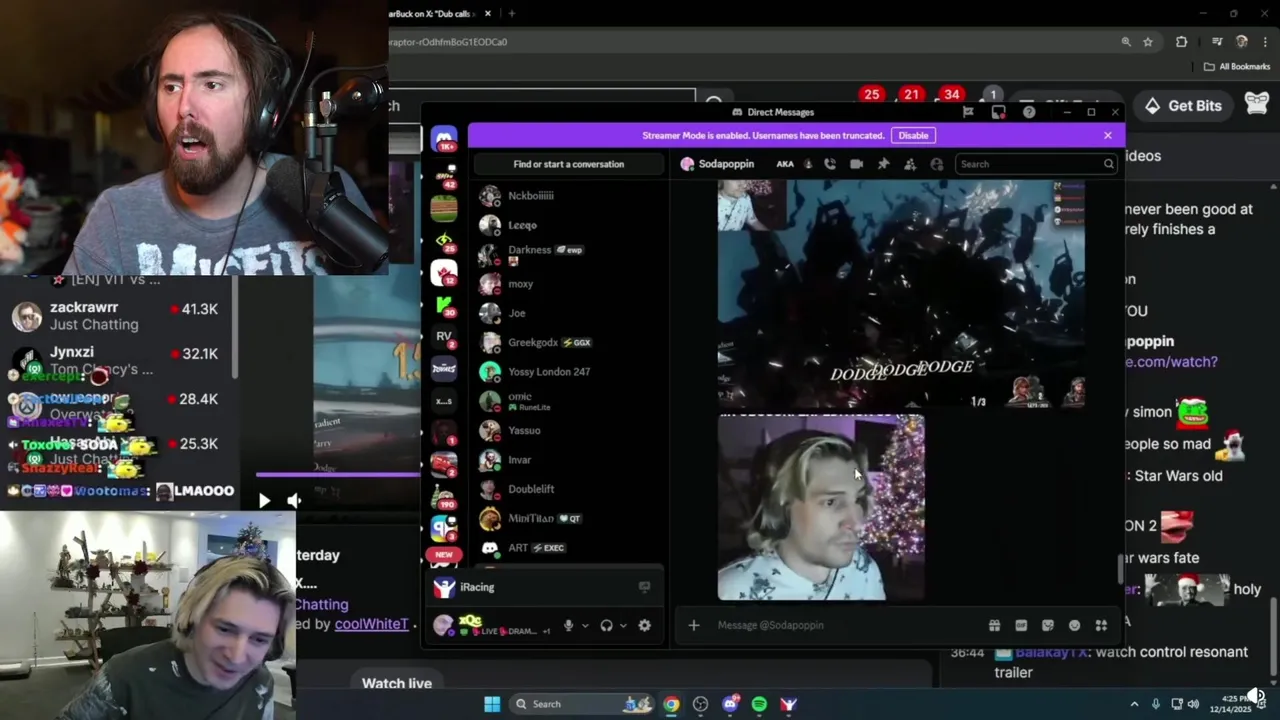Dismiss Streamer Mode banner
The height and width of the screenshot is (720, 1280).
click(x=1107, y=135)
